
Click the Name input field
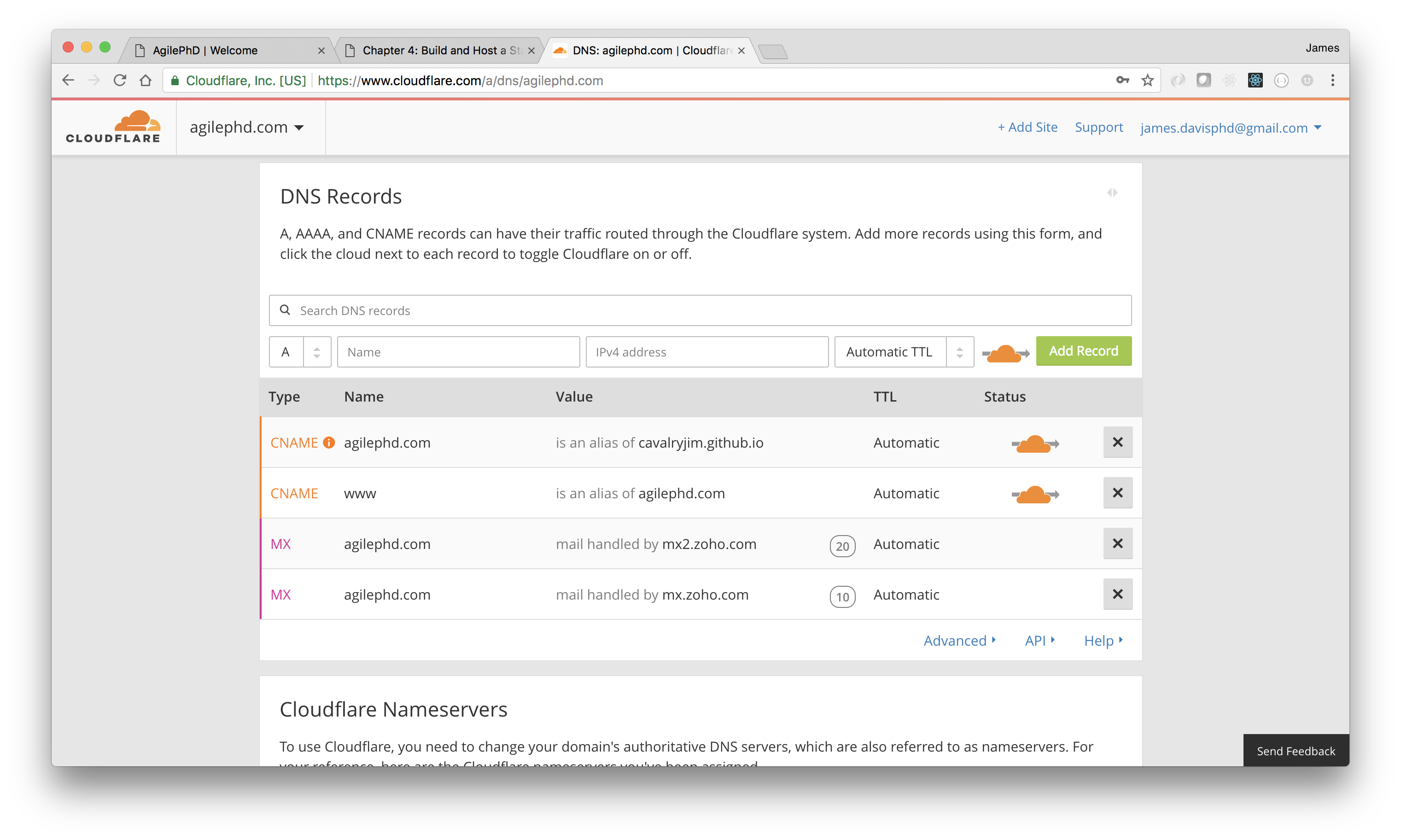pyautogui.click(x=459, y=352)
